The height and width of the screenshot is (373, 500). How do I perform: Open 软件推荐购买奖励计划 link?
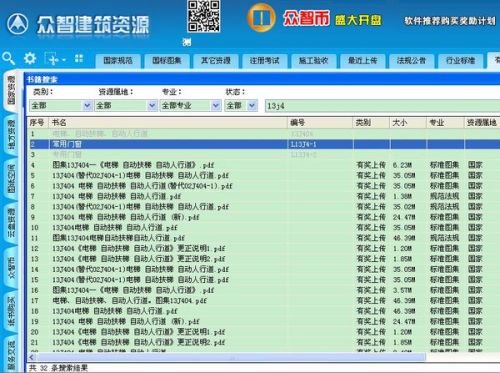pyautogui.click(x=450, y=21)
